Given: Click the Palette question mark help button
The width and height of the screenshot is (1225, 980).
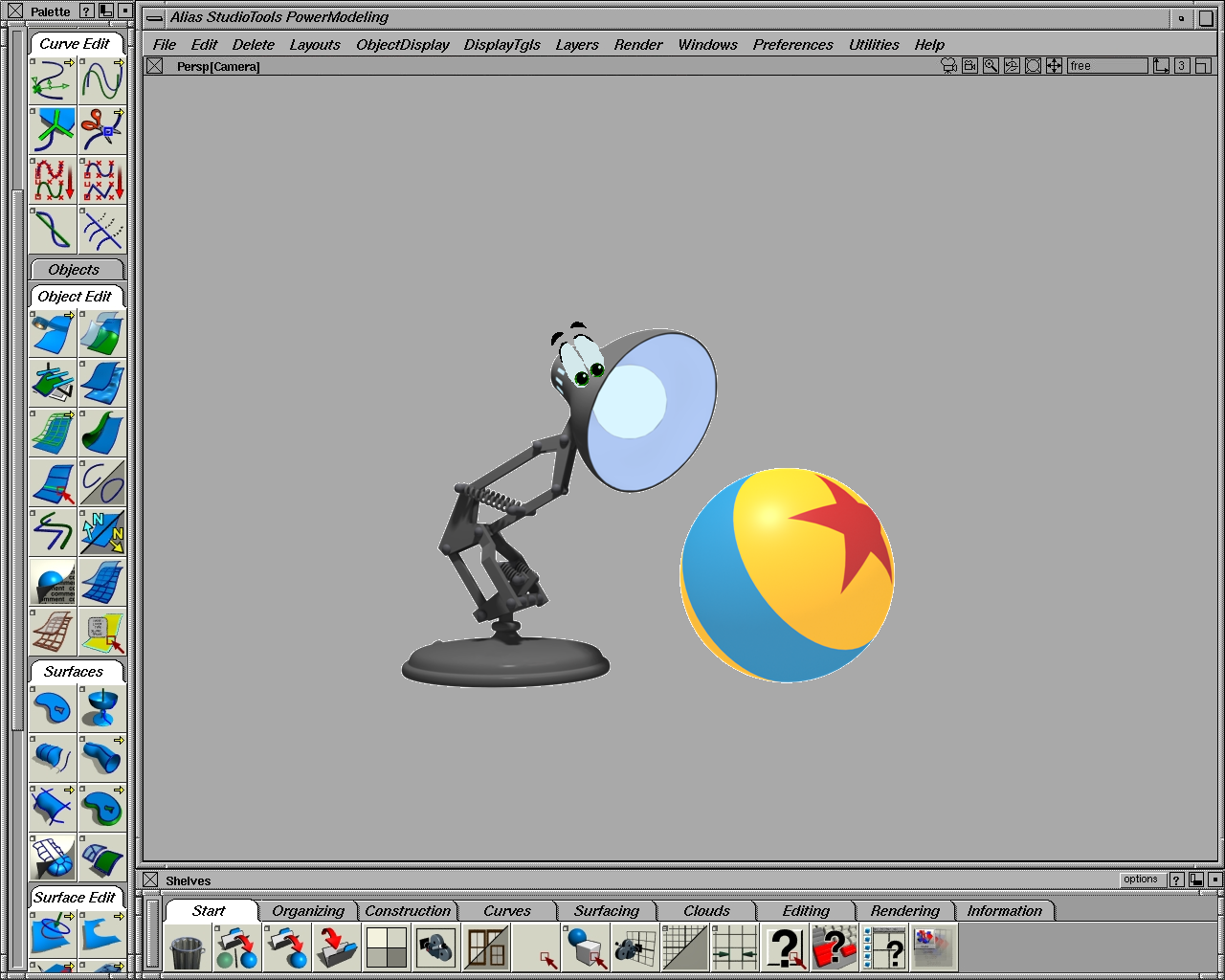Looking at the screenshot, I should [87, 11].
